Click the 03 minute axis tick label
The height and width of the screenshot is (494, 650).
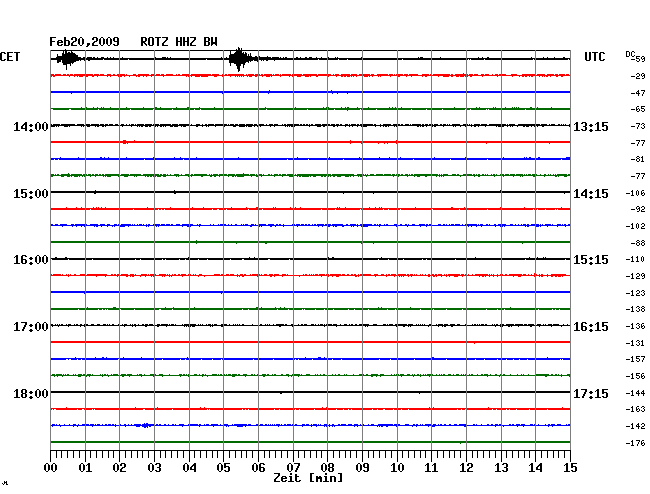155,468
